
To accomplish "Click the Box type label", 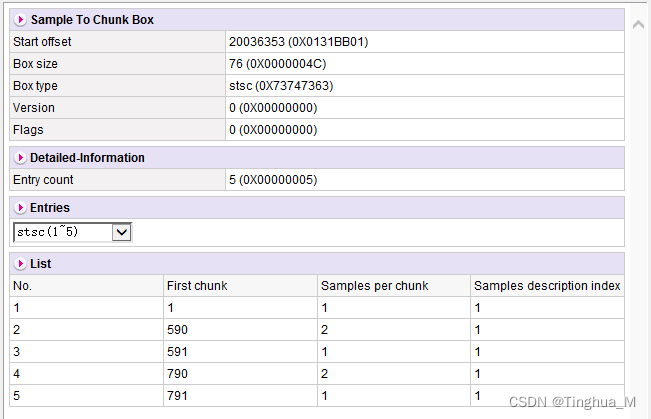I will [35, 86].
